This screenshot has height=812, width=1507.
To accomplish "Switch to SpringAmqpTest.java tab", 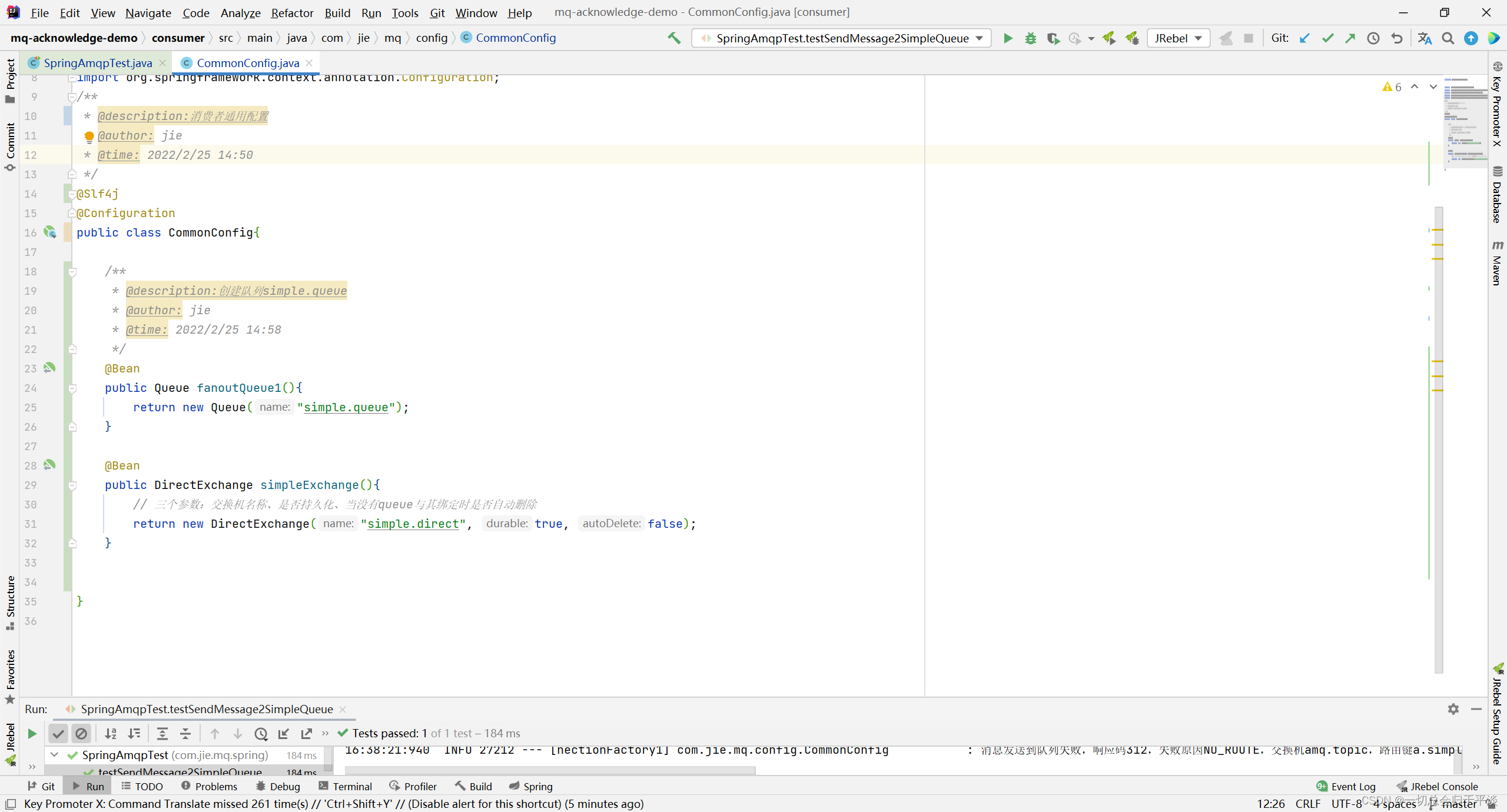I will (98, 62).
